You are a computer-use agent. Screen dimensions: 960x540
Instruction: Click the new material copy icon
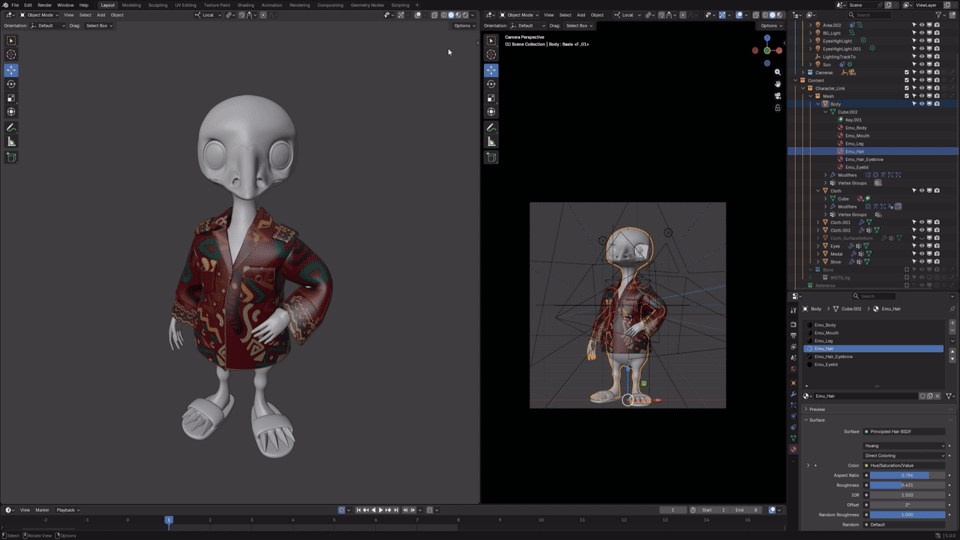tap(930, 396)
